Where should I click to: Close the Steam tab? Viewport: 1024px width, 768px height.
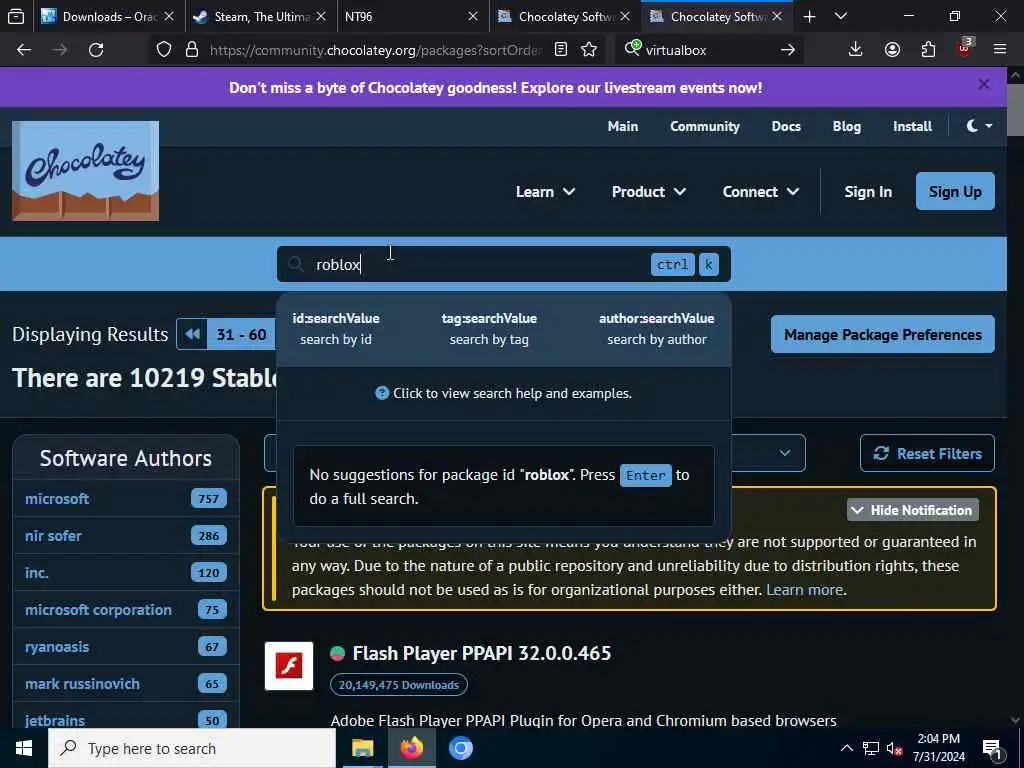[x=321, y=16]
